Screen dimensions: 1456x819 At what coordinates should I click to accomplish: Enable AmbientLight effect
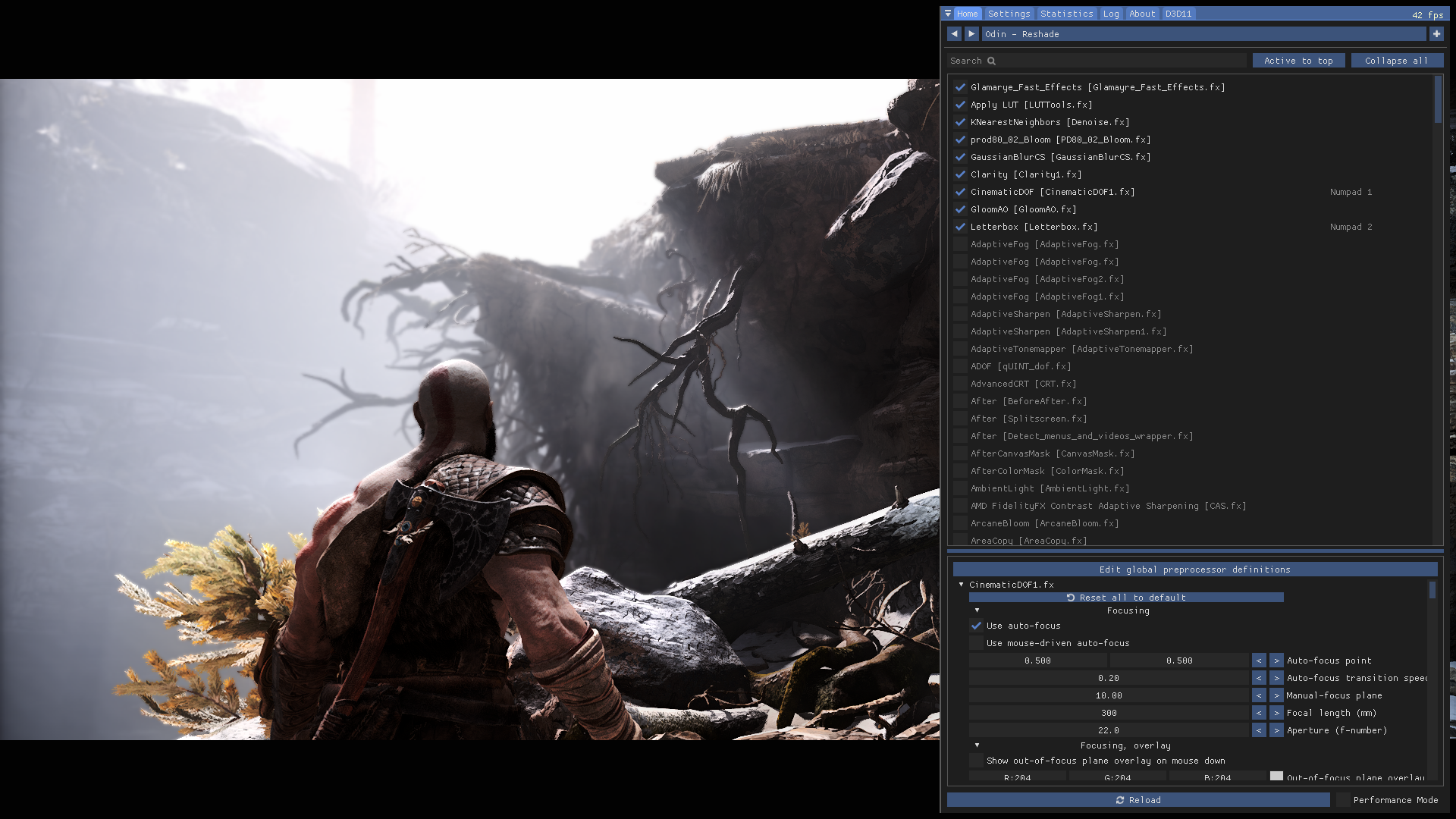pyautogui.click(x=960, y=488)
